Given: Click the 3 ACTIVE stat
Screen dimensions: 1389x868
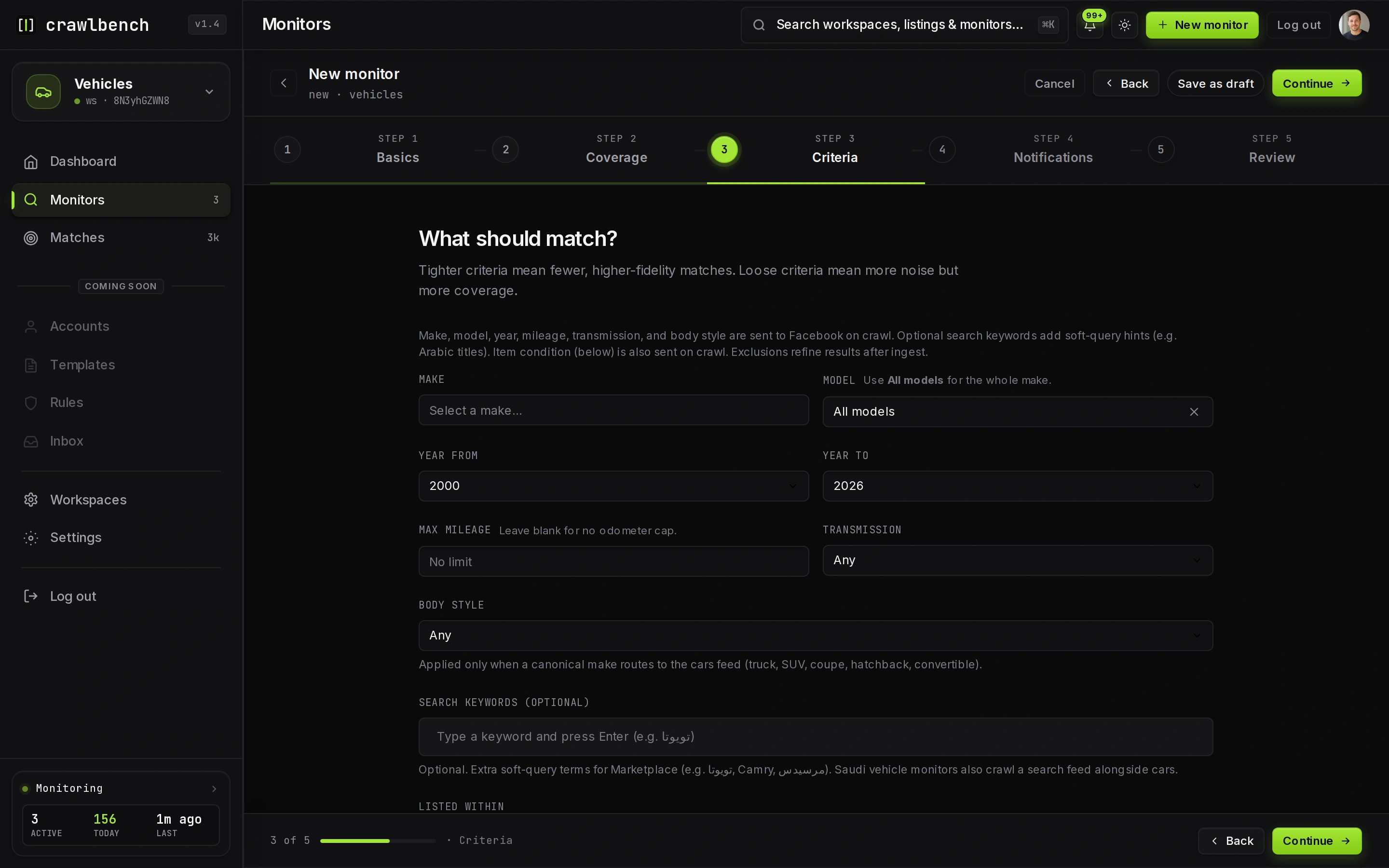Looking at the screenshot, I should [46, 825].
